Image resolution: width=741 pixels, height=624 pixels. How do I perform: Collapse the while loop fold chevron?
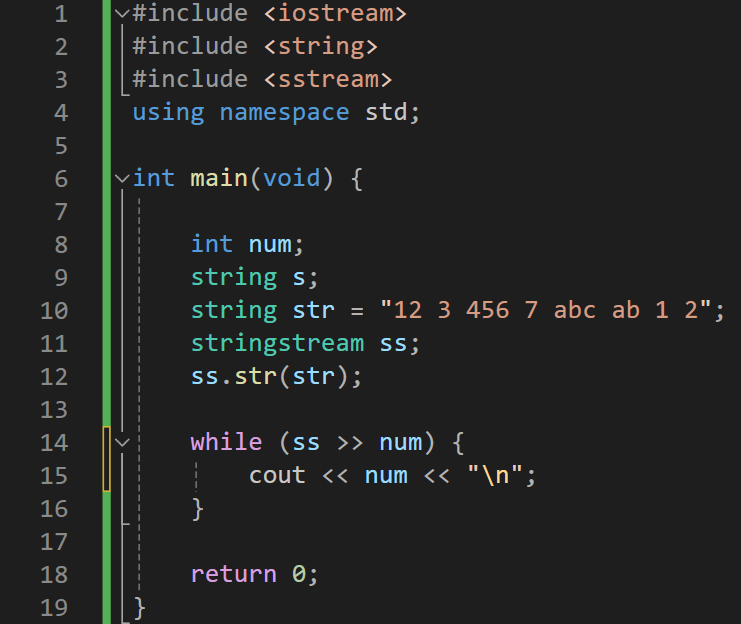tap(122, 442)
